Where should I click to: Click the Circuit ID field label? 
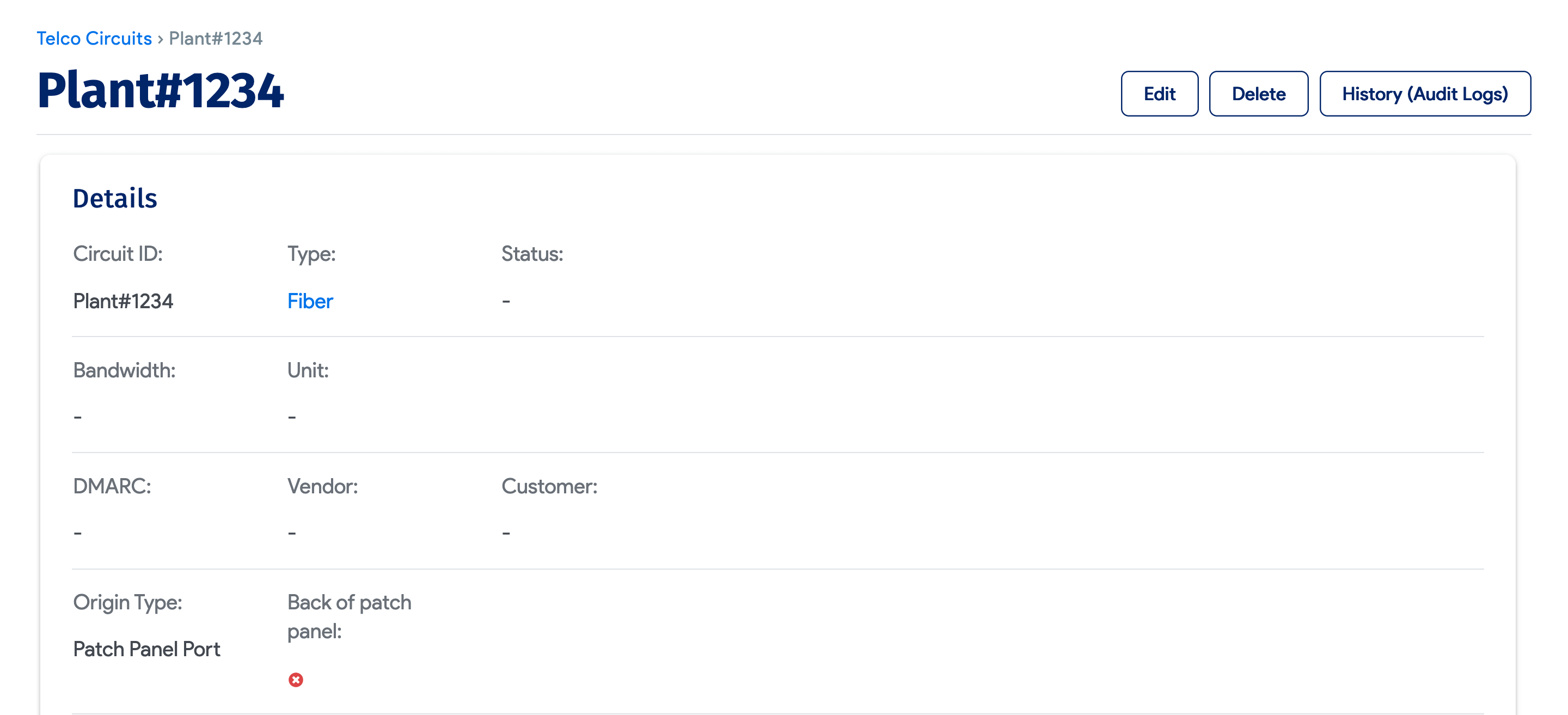(x=118, y=253)
